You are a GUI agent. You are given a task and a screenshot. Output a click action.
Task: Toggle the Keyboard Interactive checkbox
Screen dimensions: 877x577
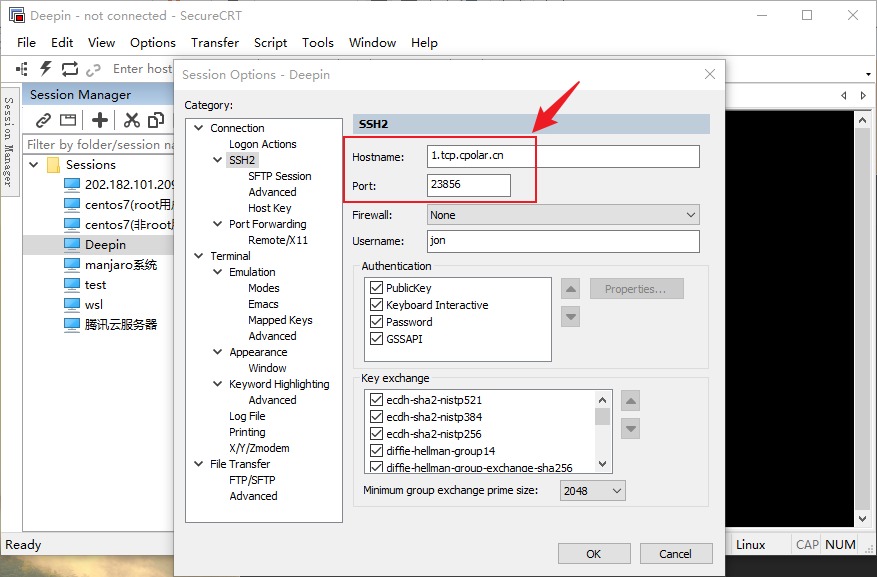coord(376,305)
